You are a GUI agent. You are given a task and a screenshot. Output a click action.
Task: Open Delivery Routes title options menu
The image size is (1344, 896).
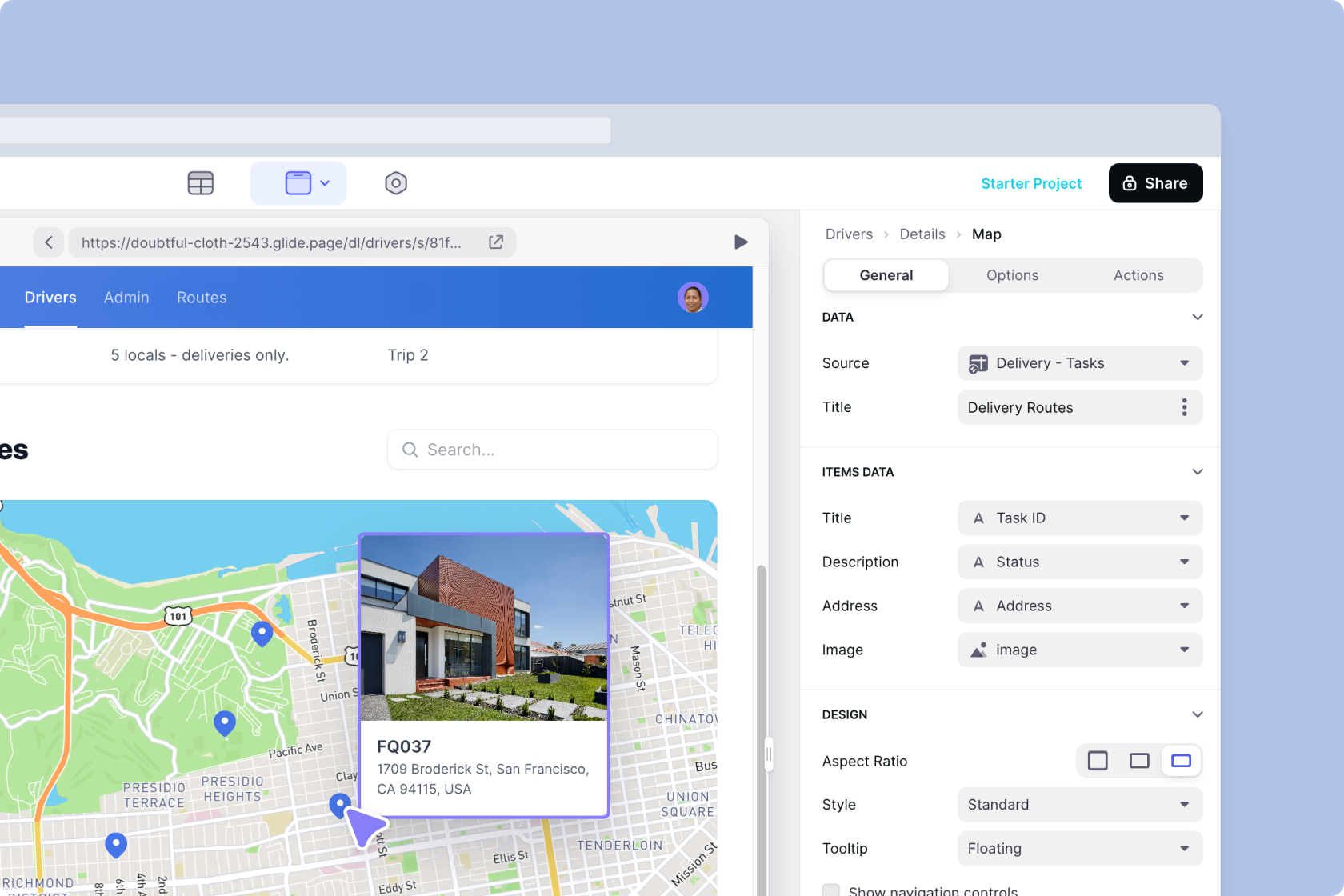pyautogui.click(x=1184, y=407)
